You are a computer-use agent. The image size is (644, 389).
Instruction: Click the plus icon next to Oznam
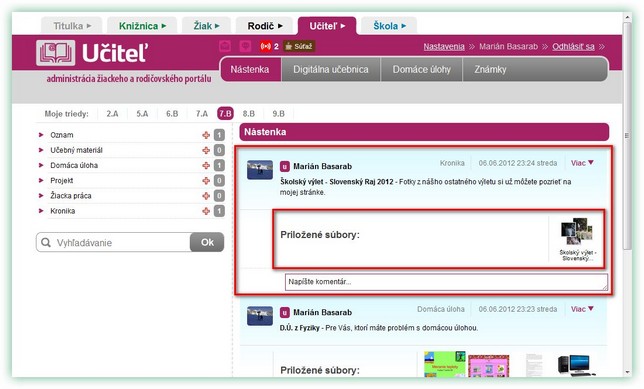click(206, 135)
